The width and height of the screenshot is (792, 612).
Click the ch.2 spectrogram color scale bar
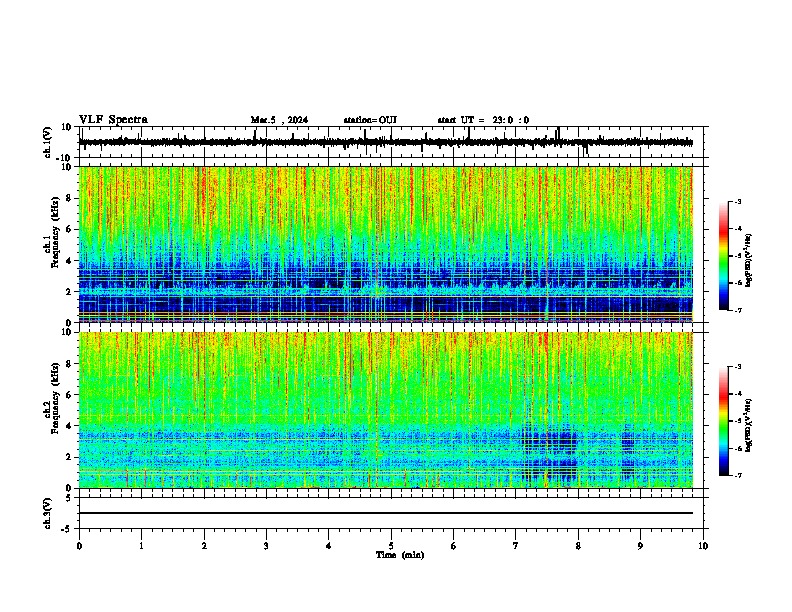click(724, 421)
